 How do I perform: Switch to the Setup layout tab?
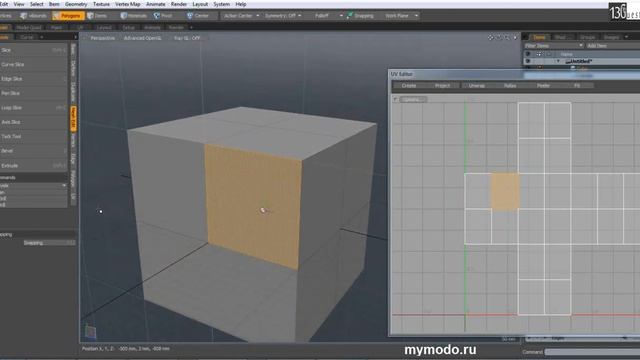pos(128,27)
